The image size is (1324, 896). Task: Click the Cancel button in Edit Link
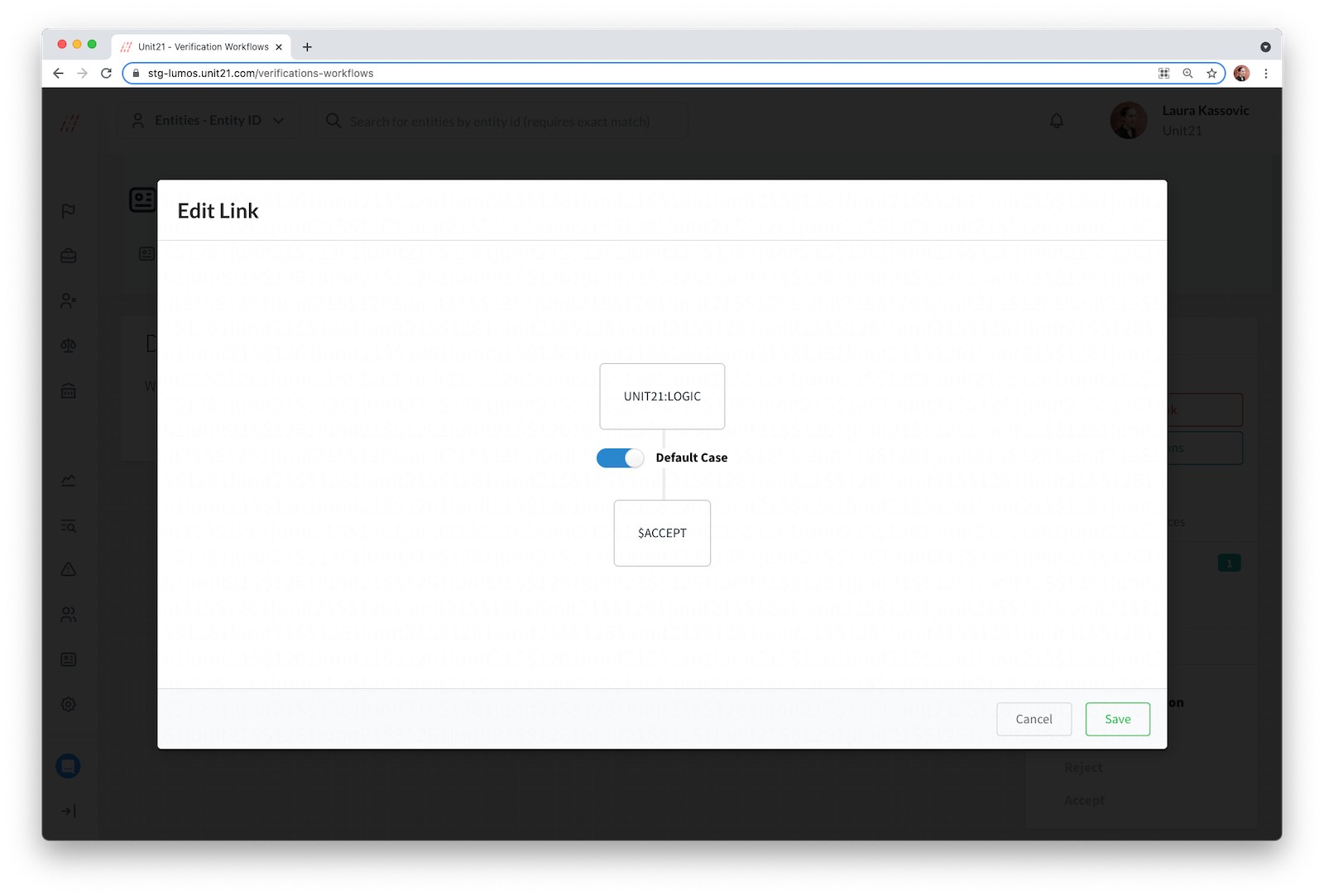1034,719
